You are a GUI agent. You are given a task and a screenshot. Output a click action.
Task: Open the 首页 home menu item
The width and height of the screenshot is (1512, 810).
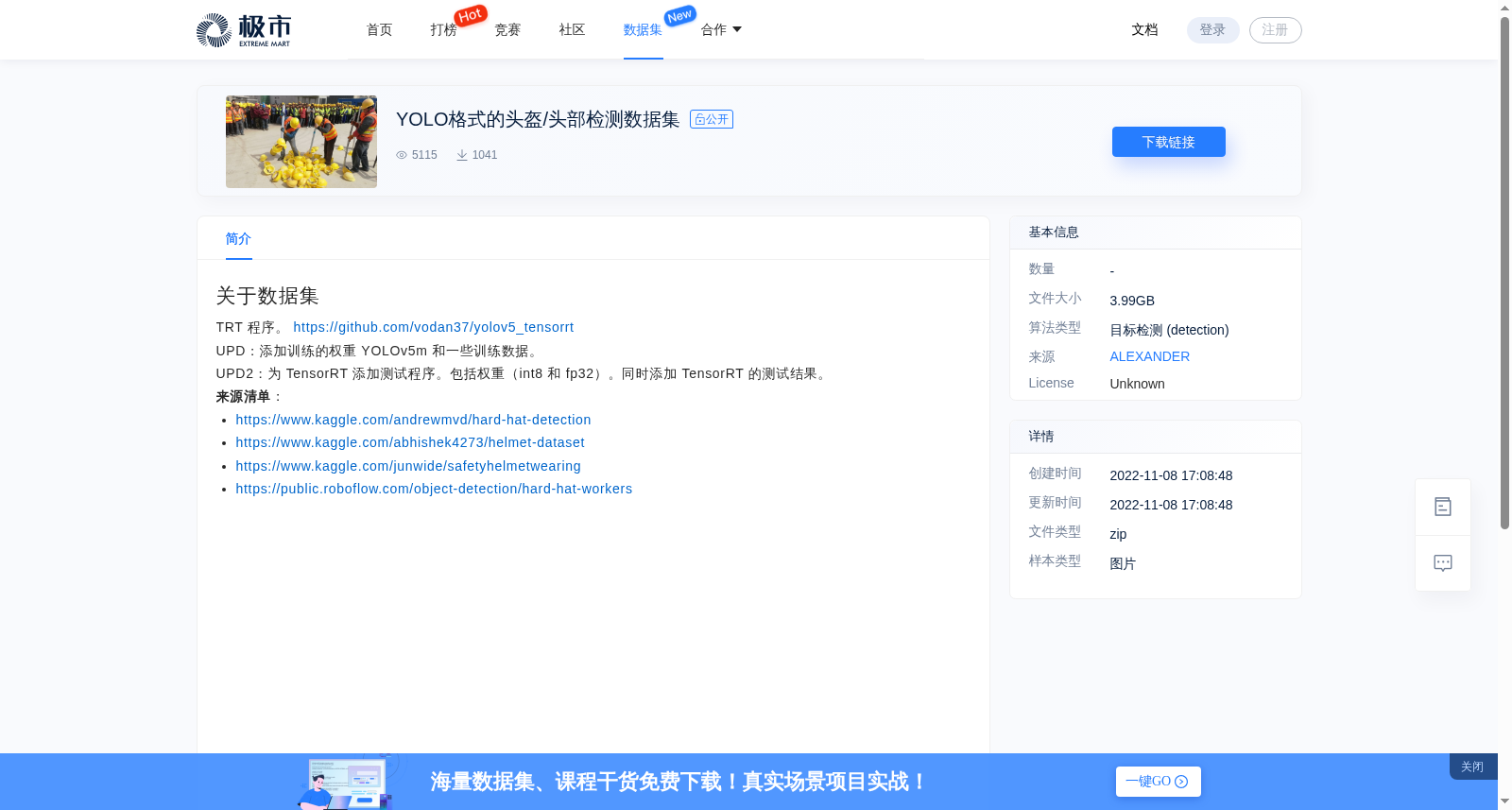[379, 30]
